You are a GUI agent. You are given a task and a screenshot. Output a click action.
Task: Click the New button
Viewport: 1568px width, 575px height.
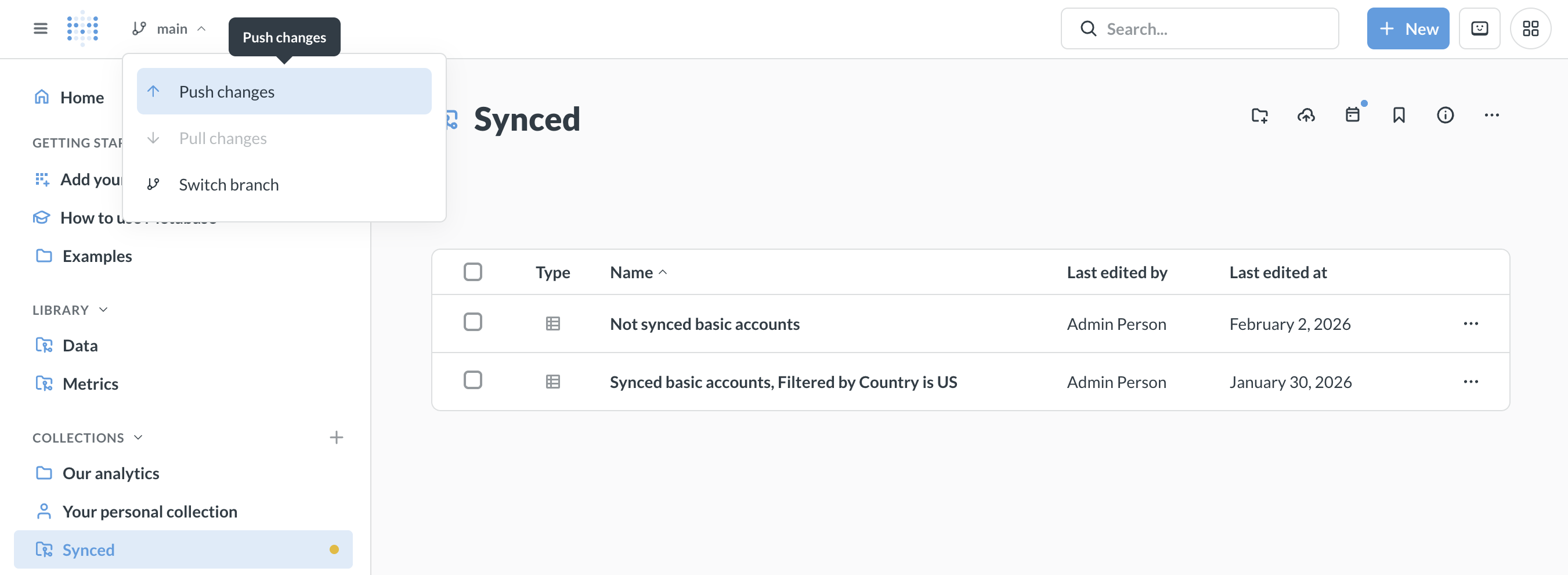[x=1407, y=28]
